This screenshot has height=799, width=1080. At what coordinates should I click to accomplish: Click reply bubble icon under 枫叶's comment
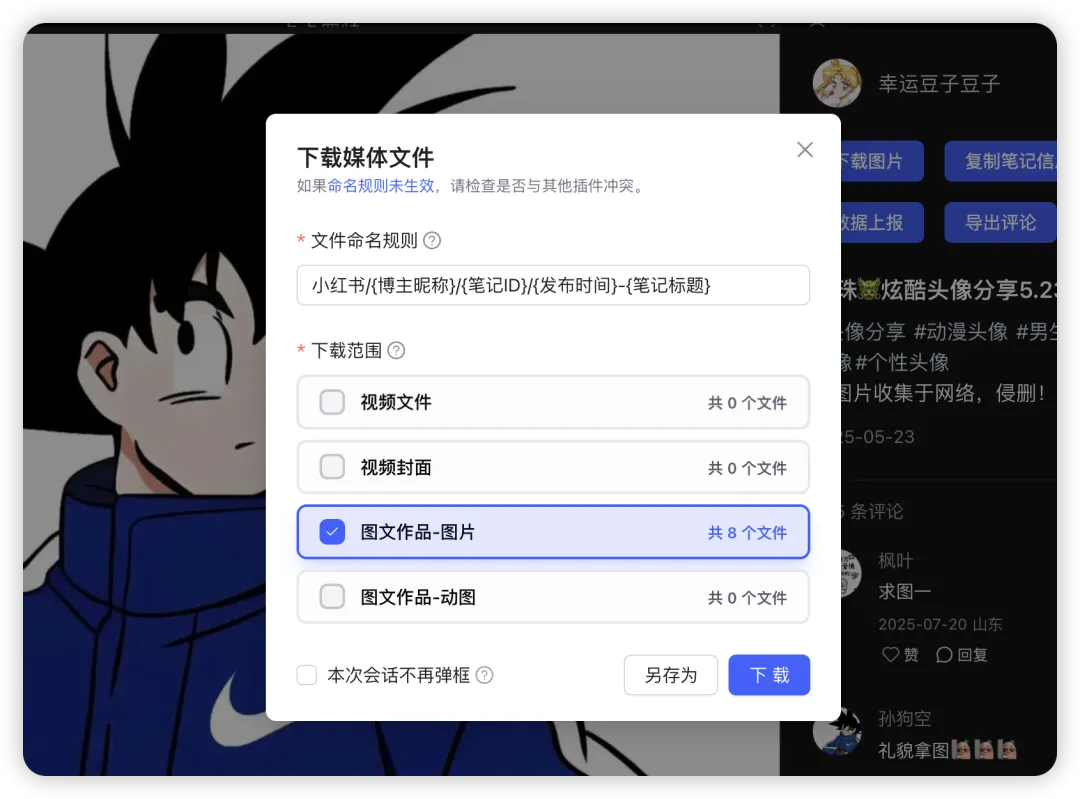tap(944, 654)
